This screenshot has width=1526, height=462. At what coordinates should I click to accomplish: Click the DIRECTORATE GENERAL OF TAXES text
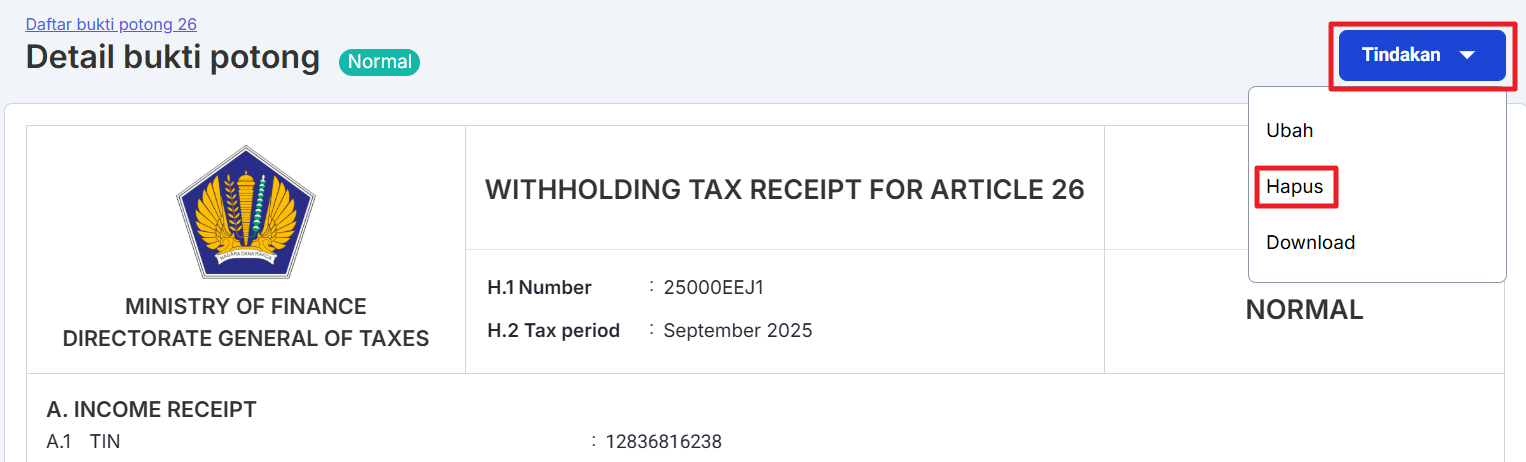click(246, 339)
